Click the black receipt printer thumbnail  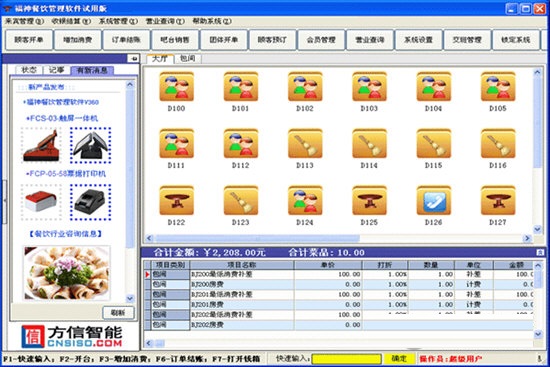pyautogui.click(x=90, y=202)
